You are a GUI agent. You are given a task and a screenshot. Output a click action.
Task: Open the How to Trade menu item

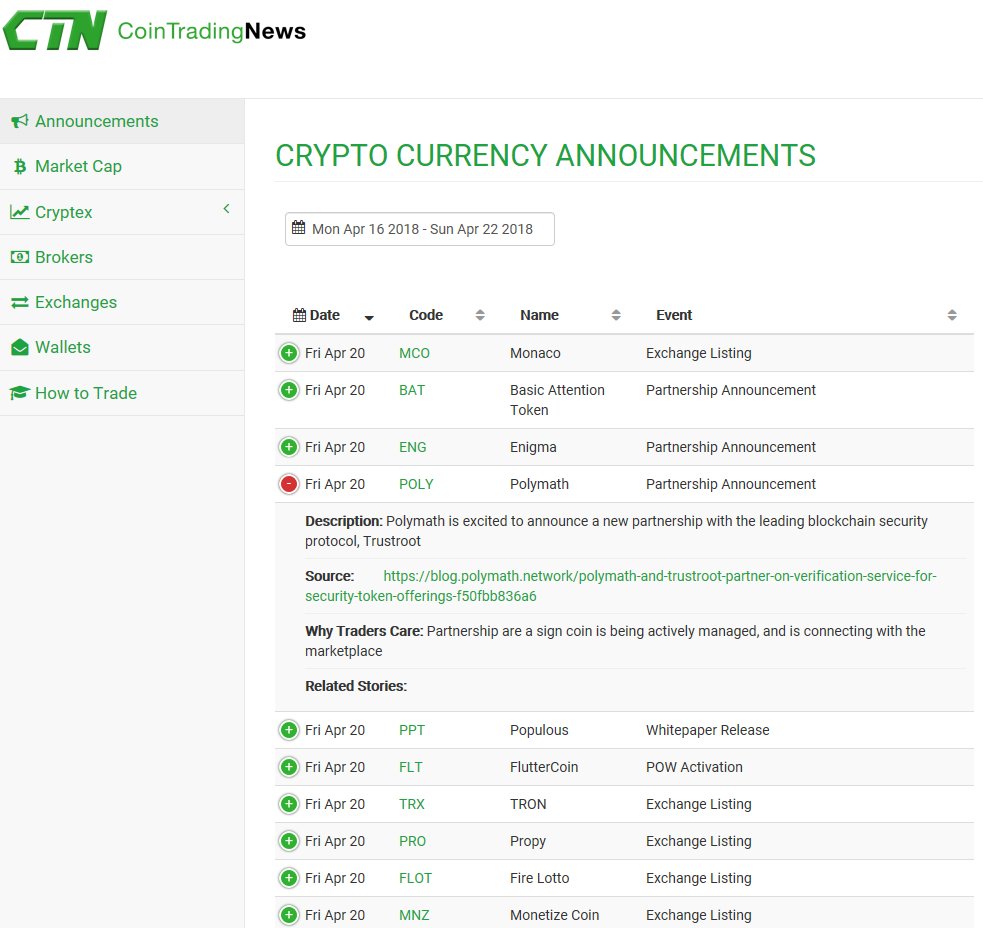122,393
